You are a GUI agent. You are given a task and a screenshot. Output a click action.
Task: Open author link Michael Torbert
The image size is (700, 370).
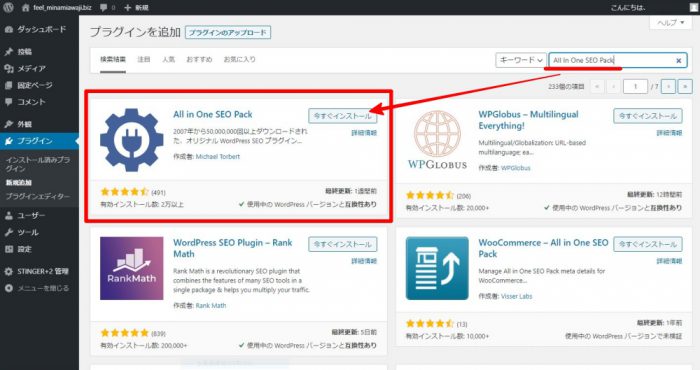tap(218, 157)
